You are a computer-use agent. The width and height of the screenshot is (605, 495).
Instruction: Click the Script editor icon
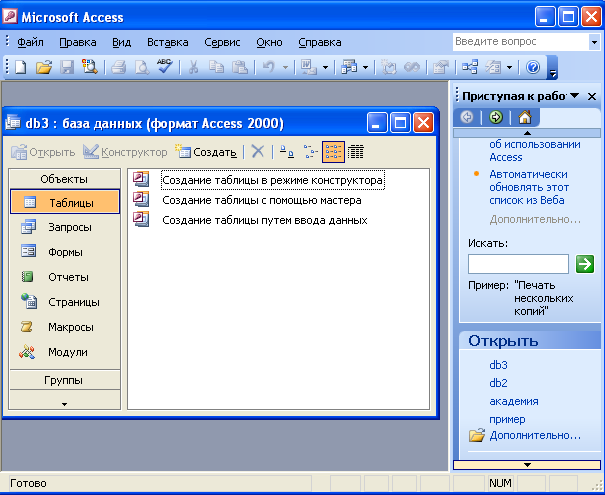[412, 68]
